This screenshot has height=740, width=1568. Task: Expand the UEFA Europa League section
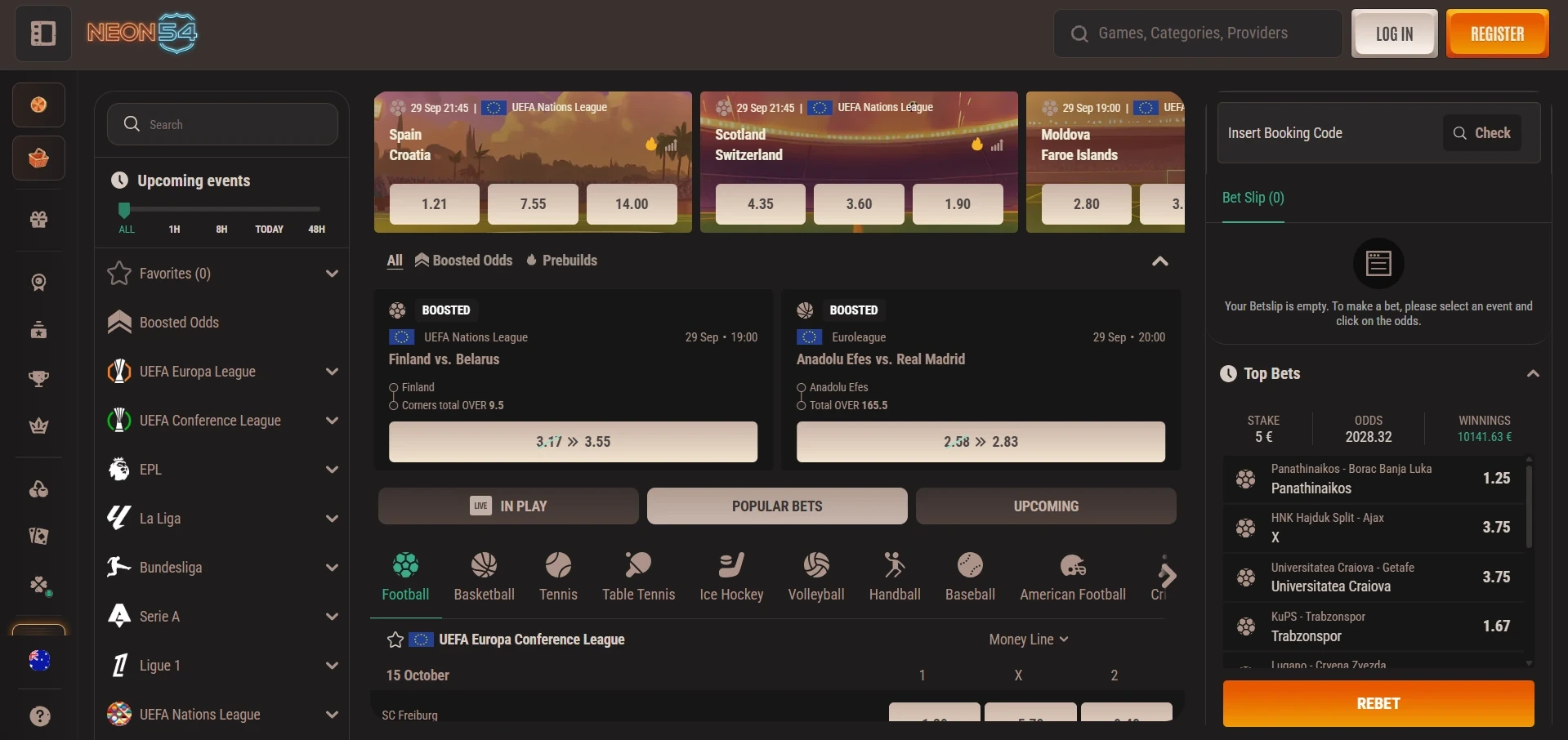coord(332,372)
